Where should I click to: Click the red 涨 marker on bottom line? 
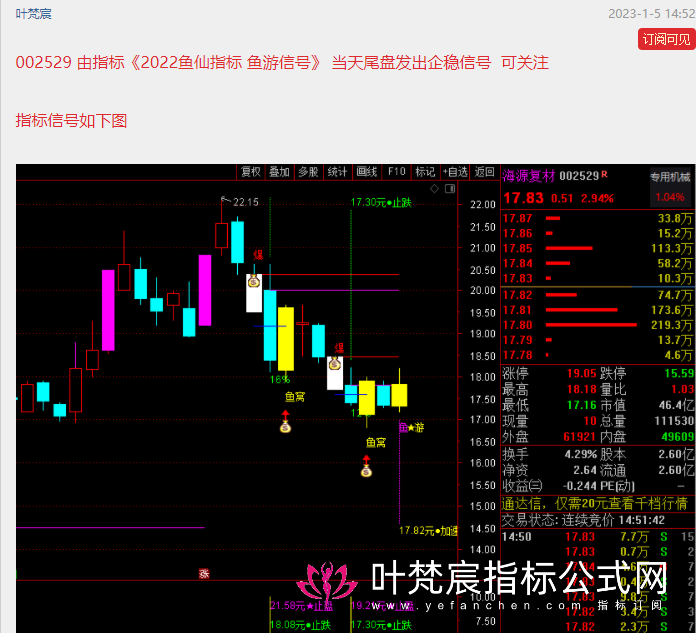click(204, 574)
